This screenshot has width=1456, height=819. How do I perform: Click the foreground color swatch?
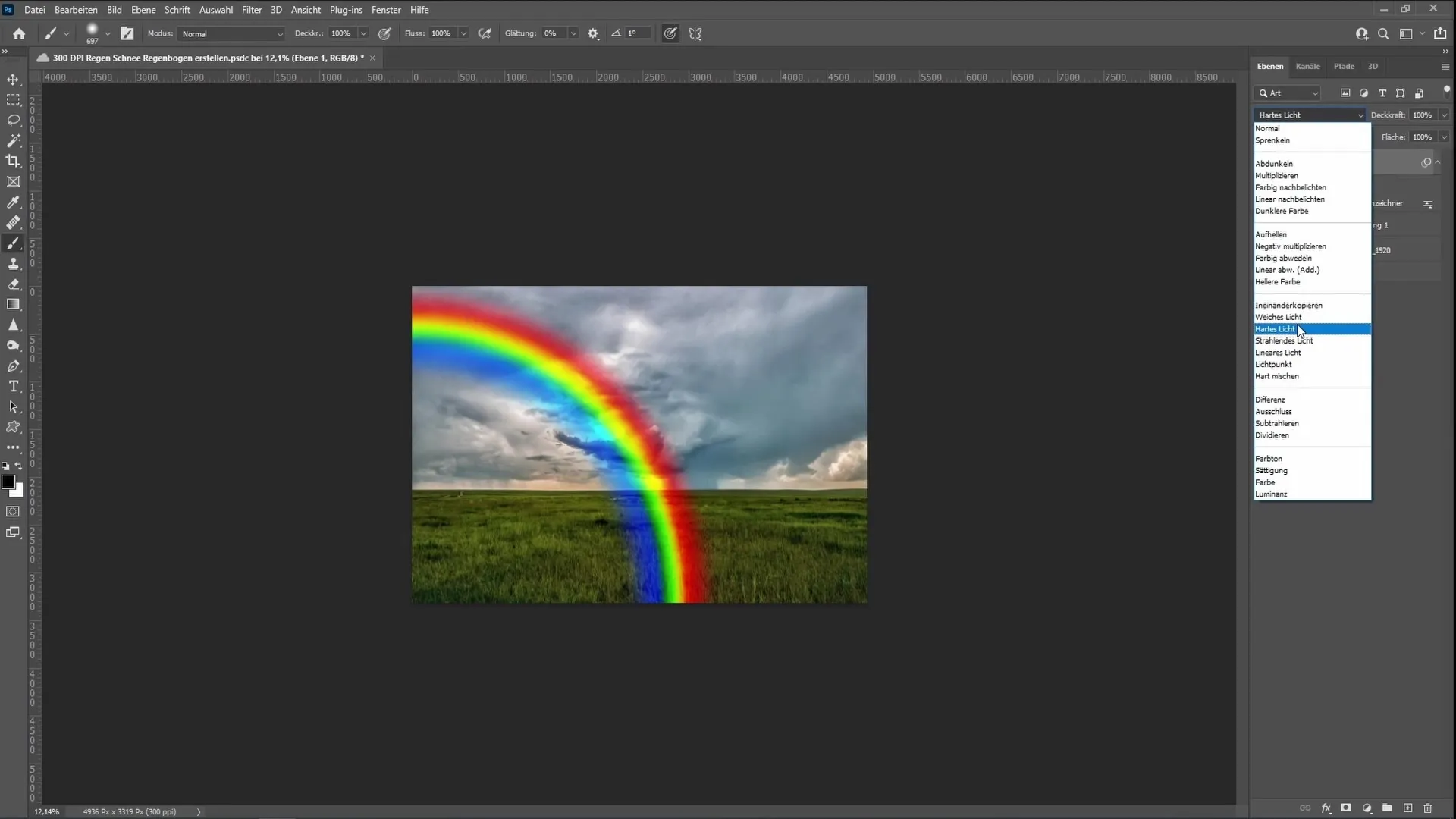[8, 482]
